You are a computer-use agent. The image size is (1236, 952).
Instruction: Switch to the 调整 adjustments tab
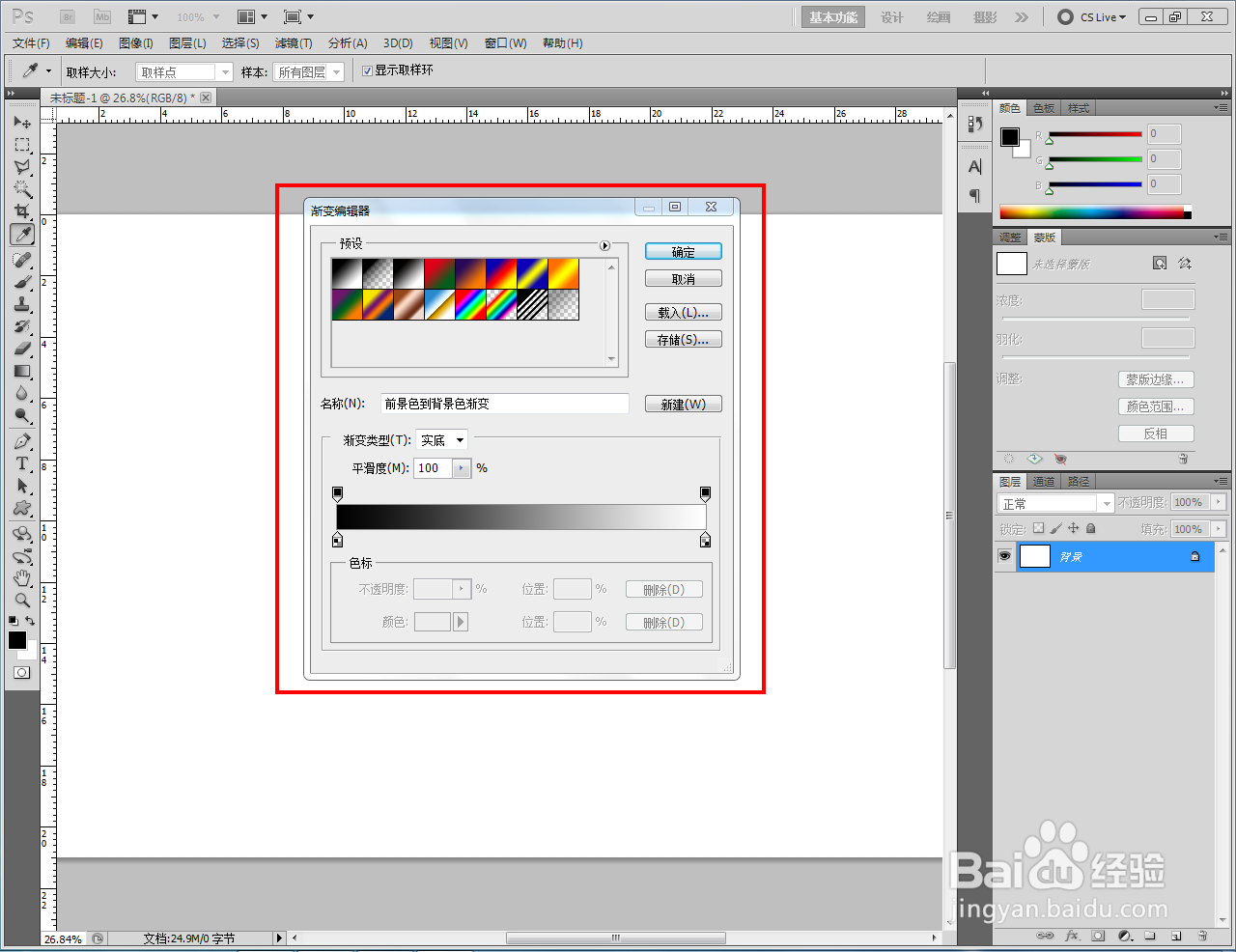[x=1010, y=238]
